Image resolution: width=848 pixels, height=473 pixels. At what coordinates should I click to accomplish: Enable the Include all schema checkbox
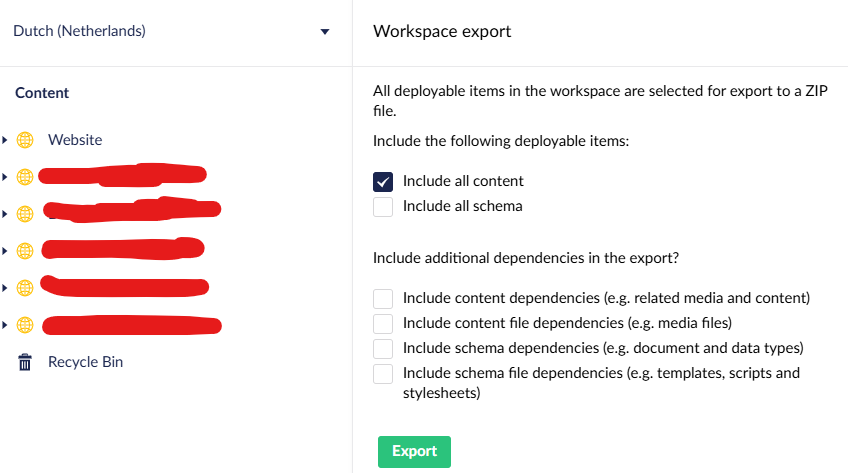(383, 207)
